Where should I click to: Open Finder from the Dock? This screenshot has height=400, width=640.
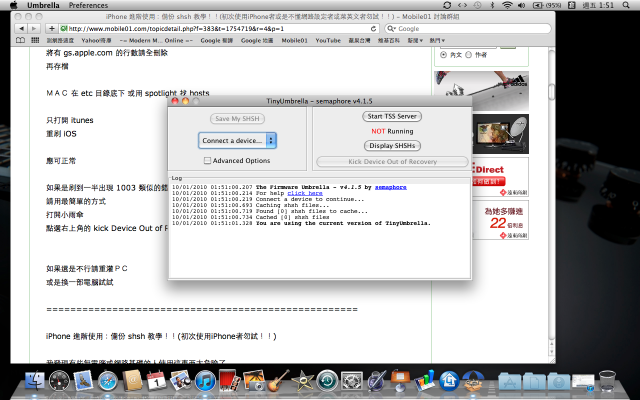pyautogui.click(x=35, y=380)
